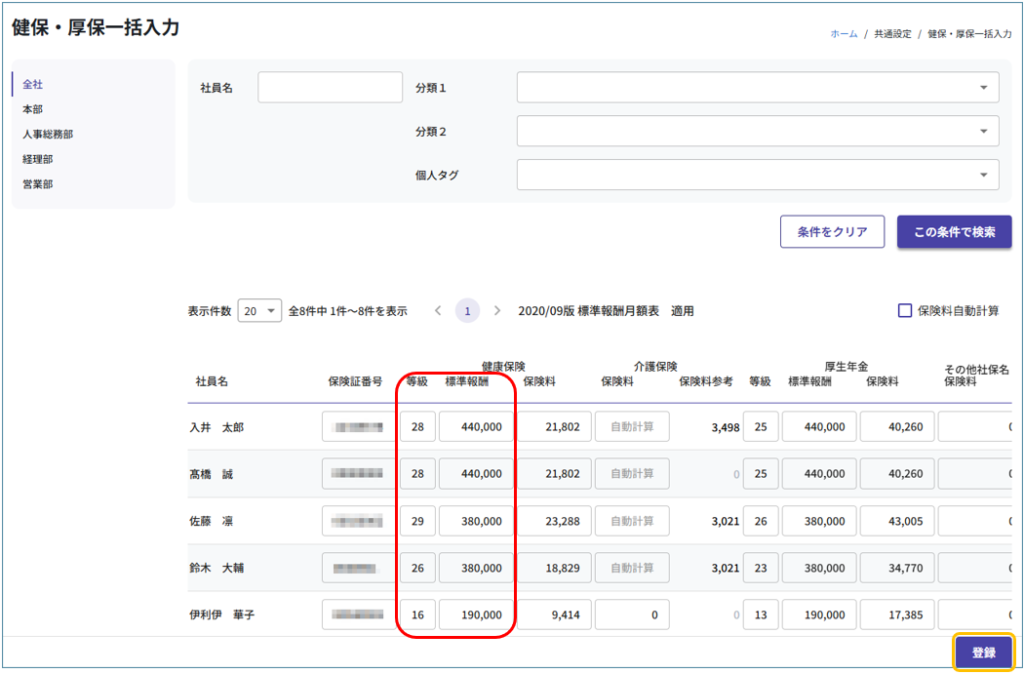This screenshot has height=674, width=1024.
Task: Select 全社 in the department sidebar
Action: 33,85
